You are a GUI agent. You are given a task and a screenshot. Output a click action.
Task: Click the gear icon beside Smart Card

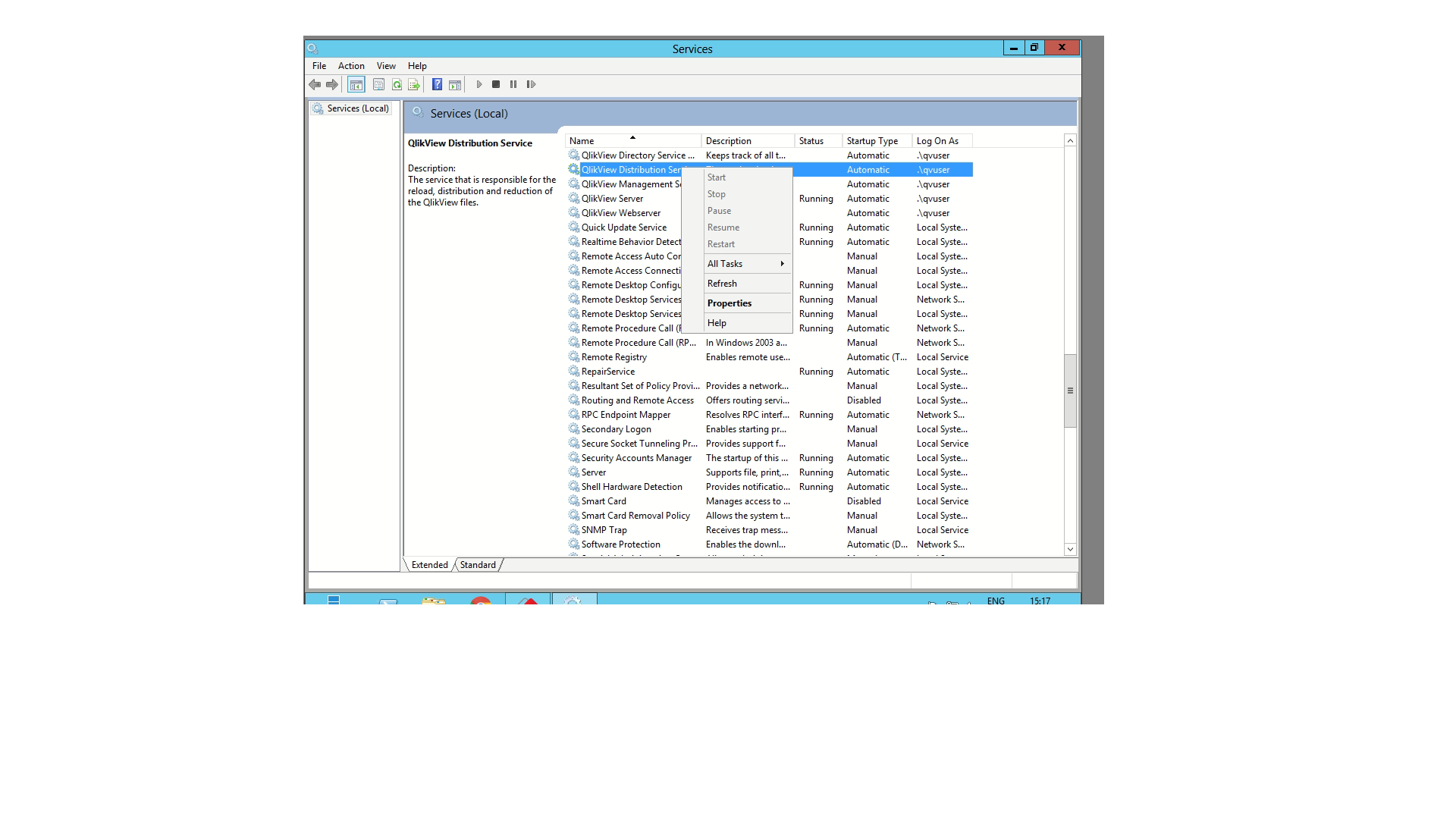(x=574, y=500)
